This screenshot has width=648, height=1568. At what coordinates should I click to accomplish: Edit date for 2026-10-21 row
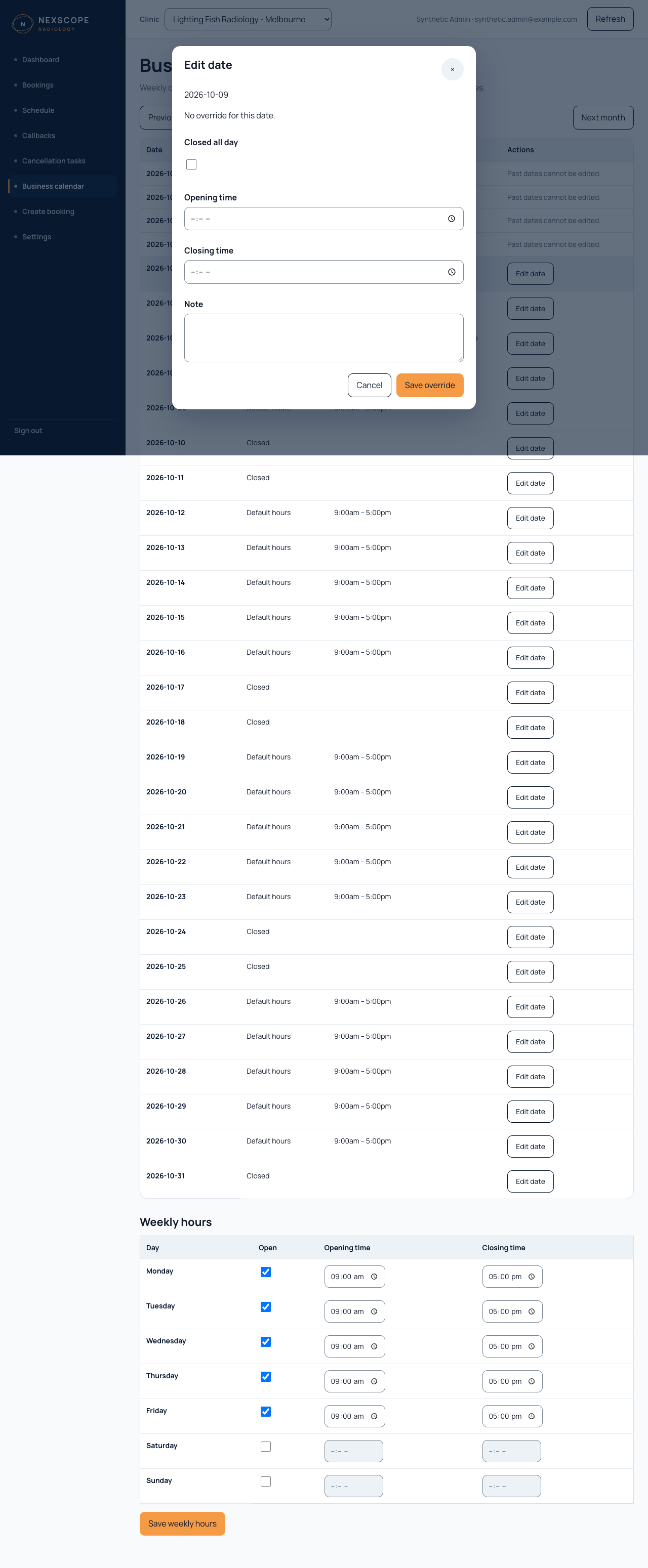pyautogui.click(x=530, y=832)
